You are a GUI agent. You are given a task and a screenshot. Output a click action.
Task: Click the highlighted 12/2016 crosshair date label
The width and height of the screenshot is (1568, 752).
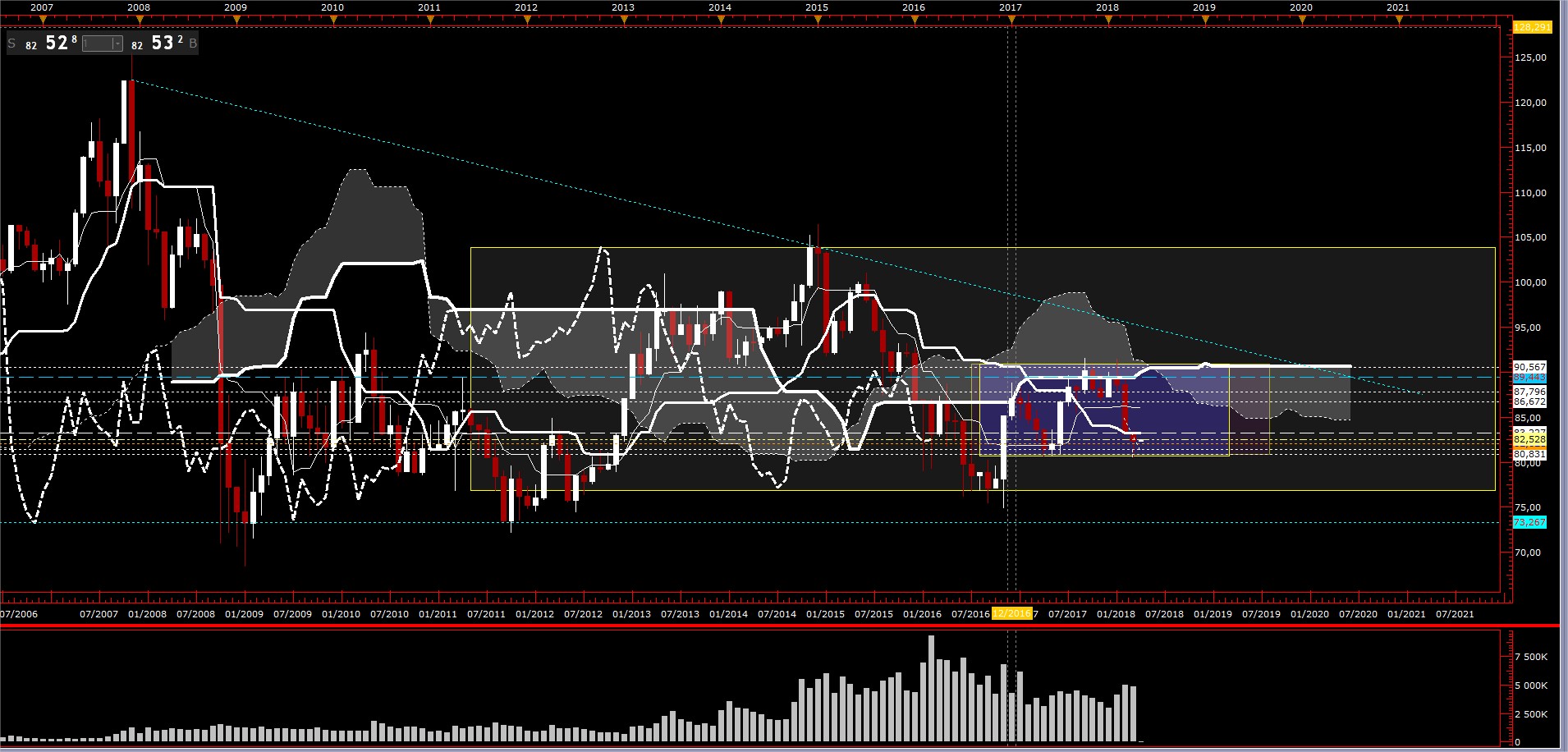click(x=1011, y=614)
